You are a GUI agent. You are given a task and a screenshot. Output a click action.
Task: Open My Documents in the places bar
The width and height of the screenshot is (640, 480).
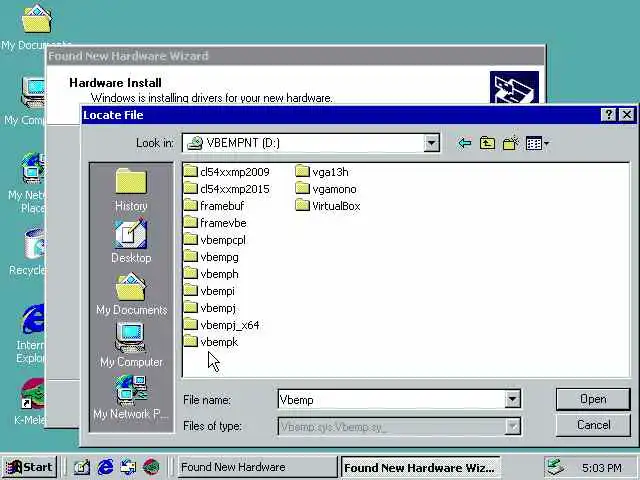[x=131, y=294]
